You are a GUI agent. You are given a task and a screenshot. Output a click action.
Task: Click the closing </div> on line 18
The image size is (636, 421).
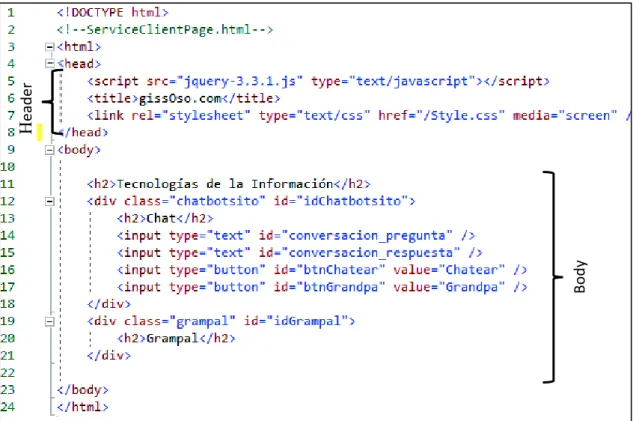pyautogui.click(x=109, y=304)
